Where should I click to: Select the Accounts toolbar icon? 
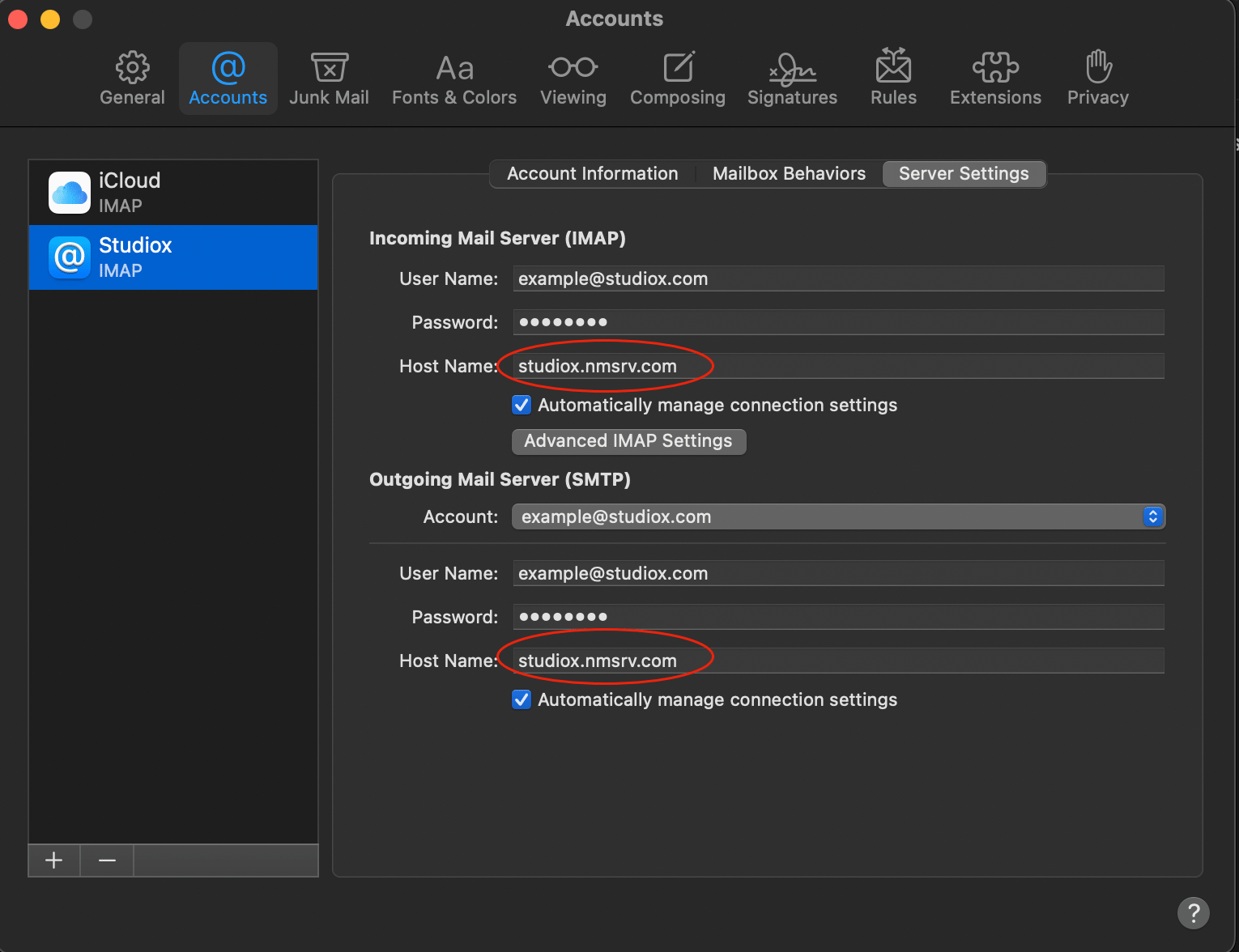point(228,79)
